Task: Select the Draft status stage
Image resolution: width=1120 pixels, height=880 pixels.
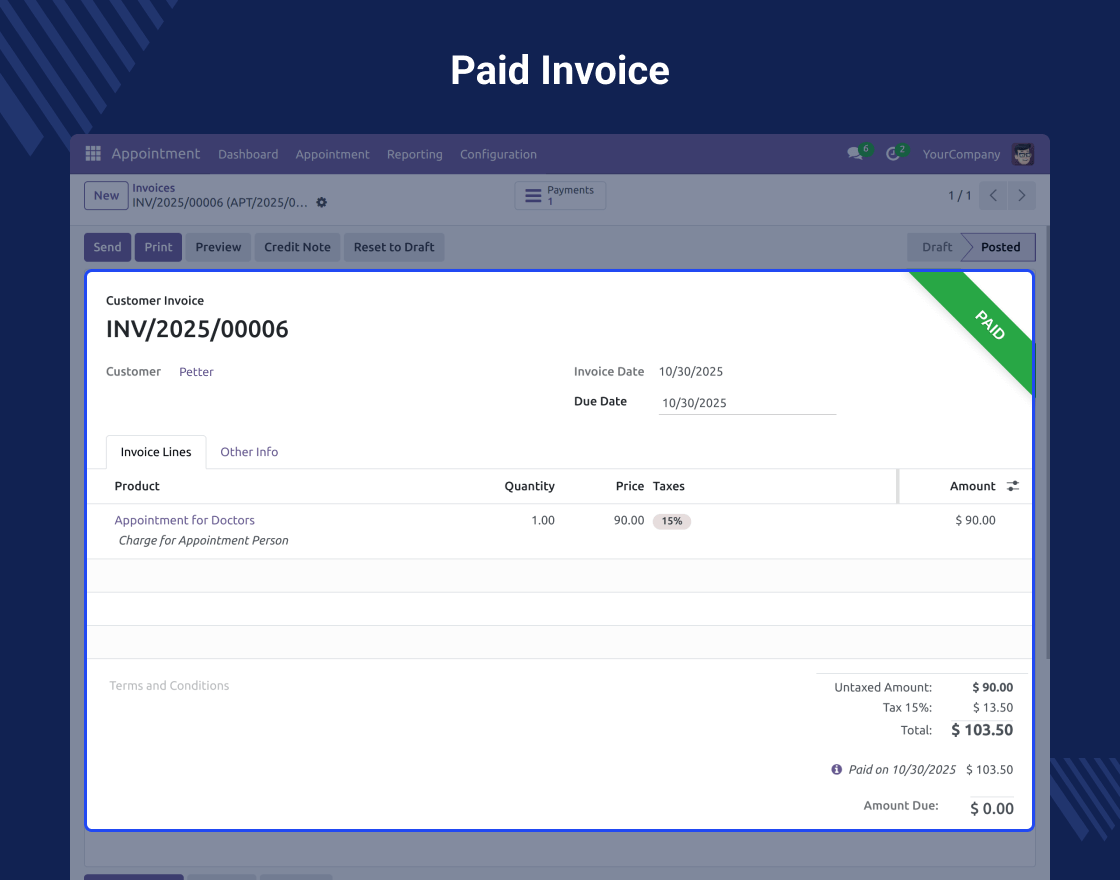Action: pyautogui.click(x=936, y=247)
